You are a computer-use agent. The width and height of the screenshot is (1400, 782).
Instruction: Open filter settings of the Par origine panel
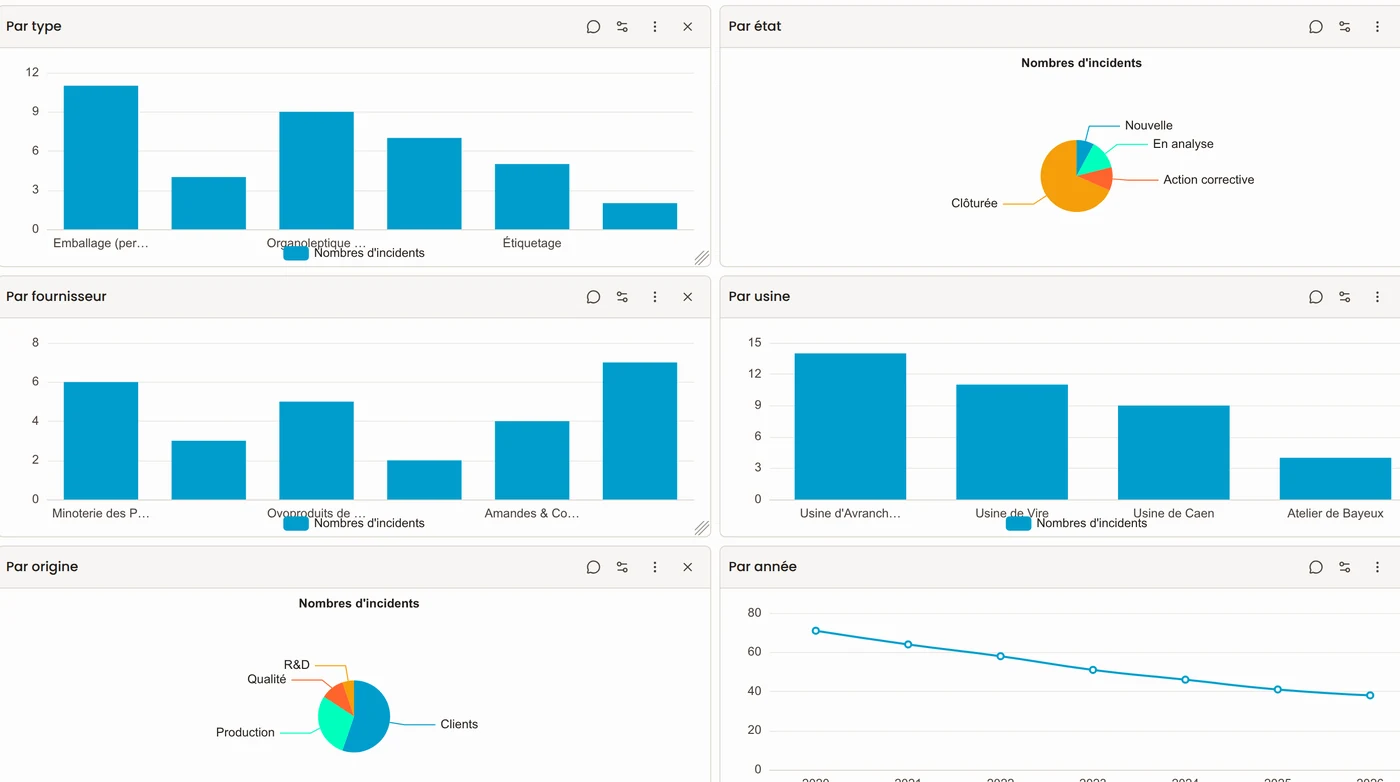click(622, 567)
